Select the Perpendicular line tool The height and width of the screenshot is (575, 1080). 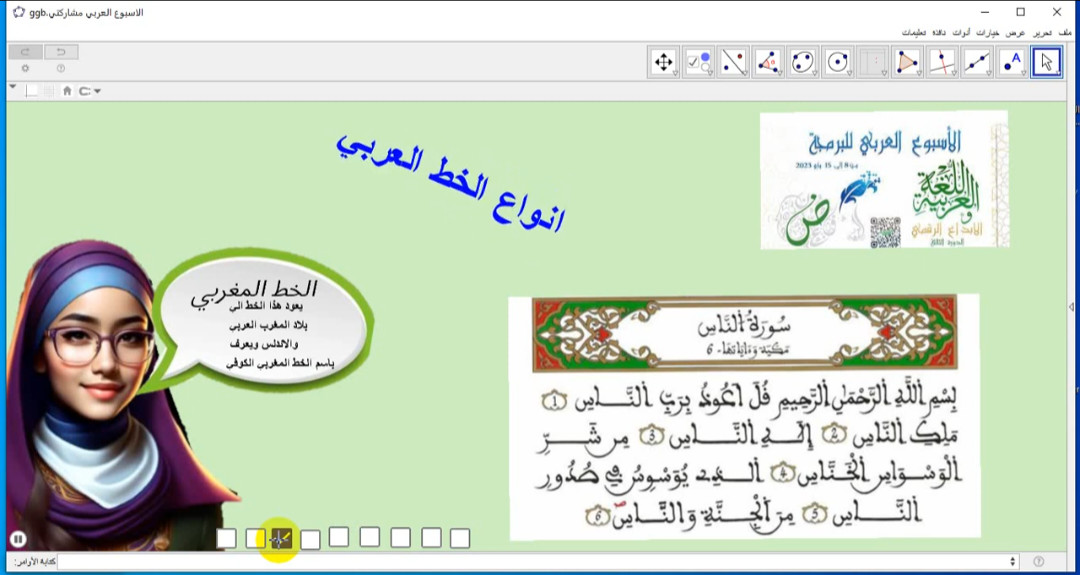[942, 62]
